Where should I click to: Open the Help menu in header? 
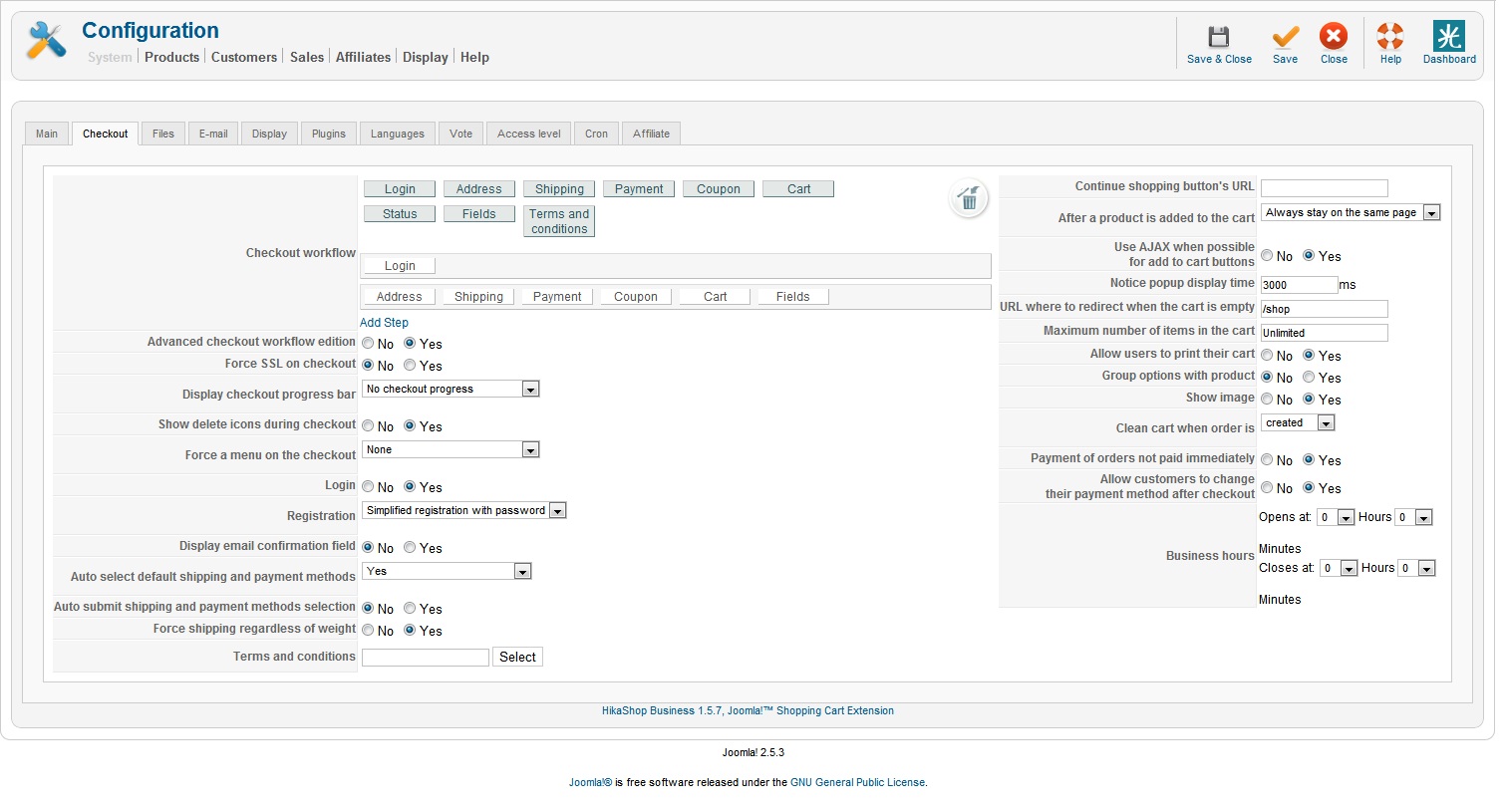click(x=474, y=58)
